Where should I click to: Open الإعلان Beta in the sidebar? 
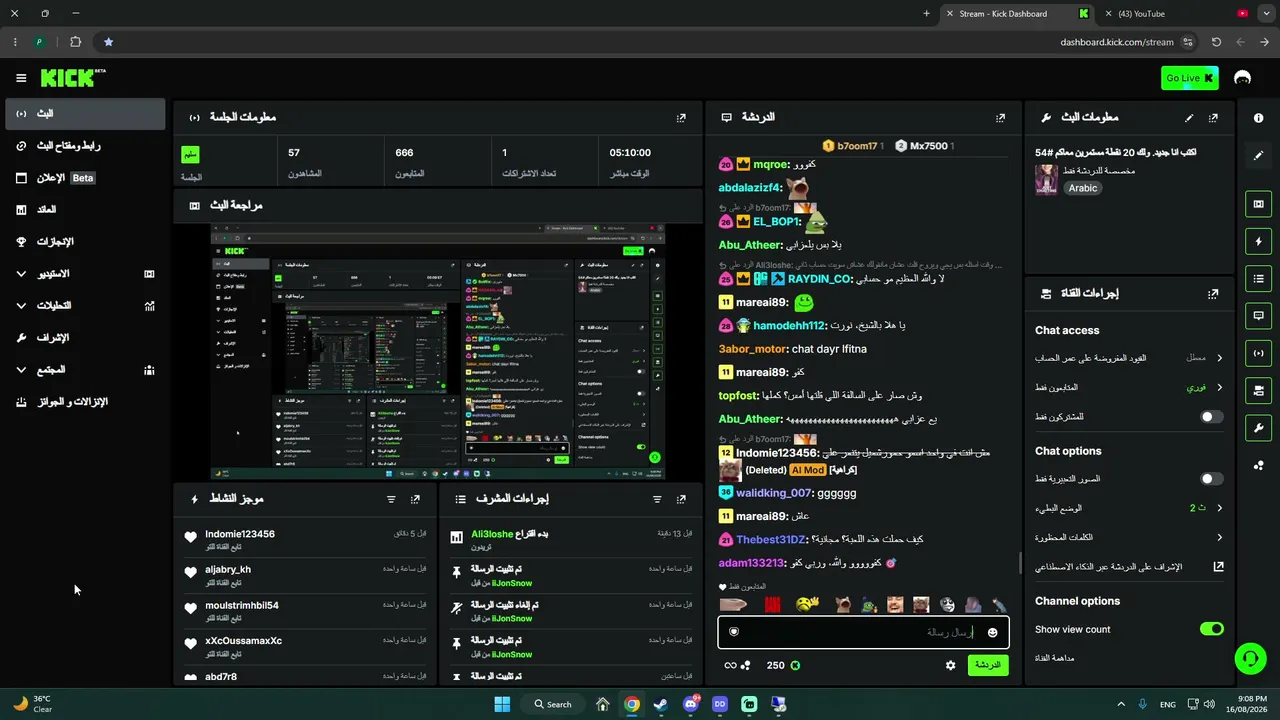[x=85, y=177]
